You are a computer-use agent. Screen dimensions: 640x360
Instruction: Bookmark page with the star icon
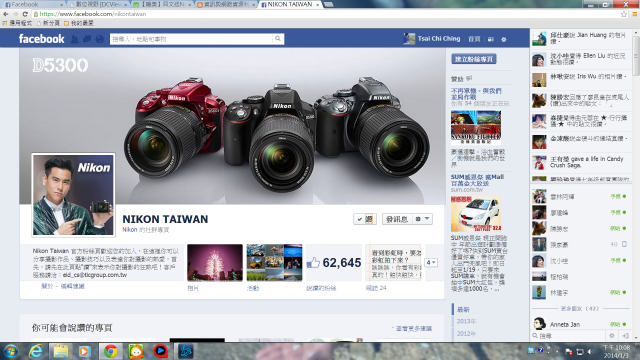pos(624,14)
